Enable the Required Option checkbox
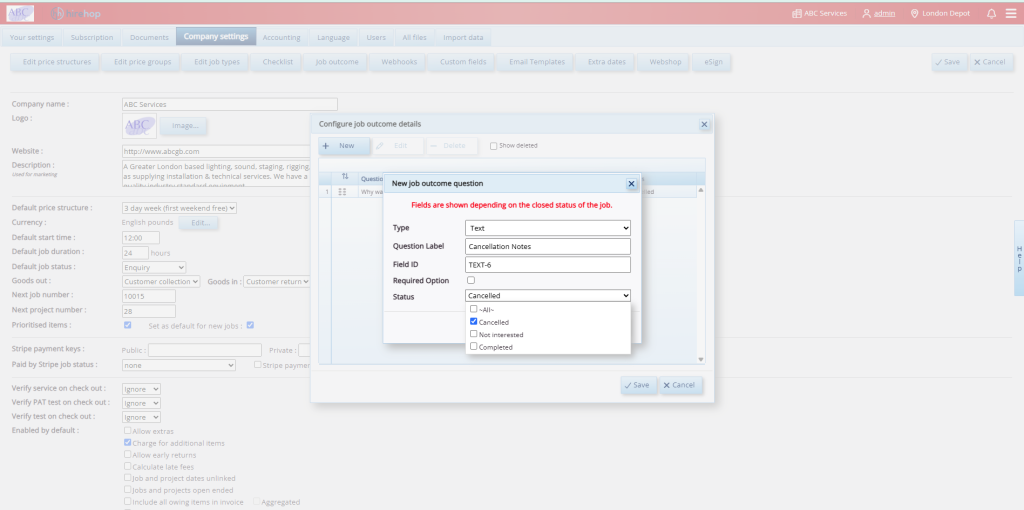 pos(470,280)
